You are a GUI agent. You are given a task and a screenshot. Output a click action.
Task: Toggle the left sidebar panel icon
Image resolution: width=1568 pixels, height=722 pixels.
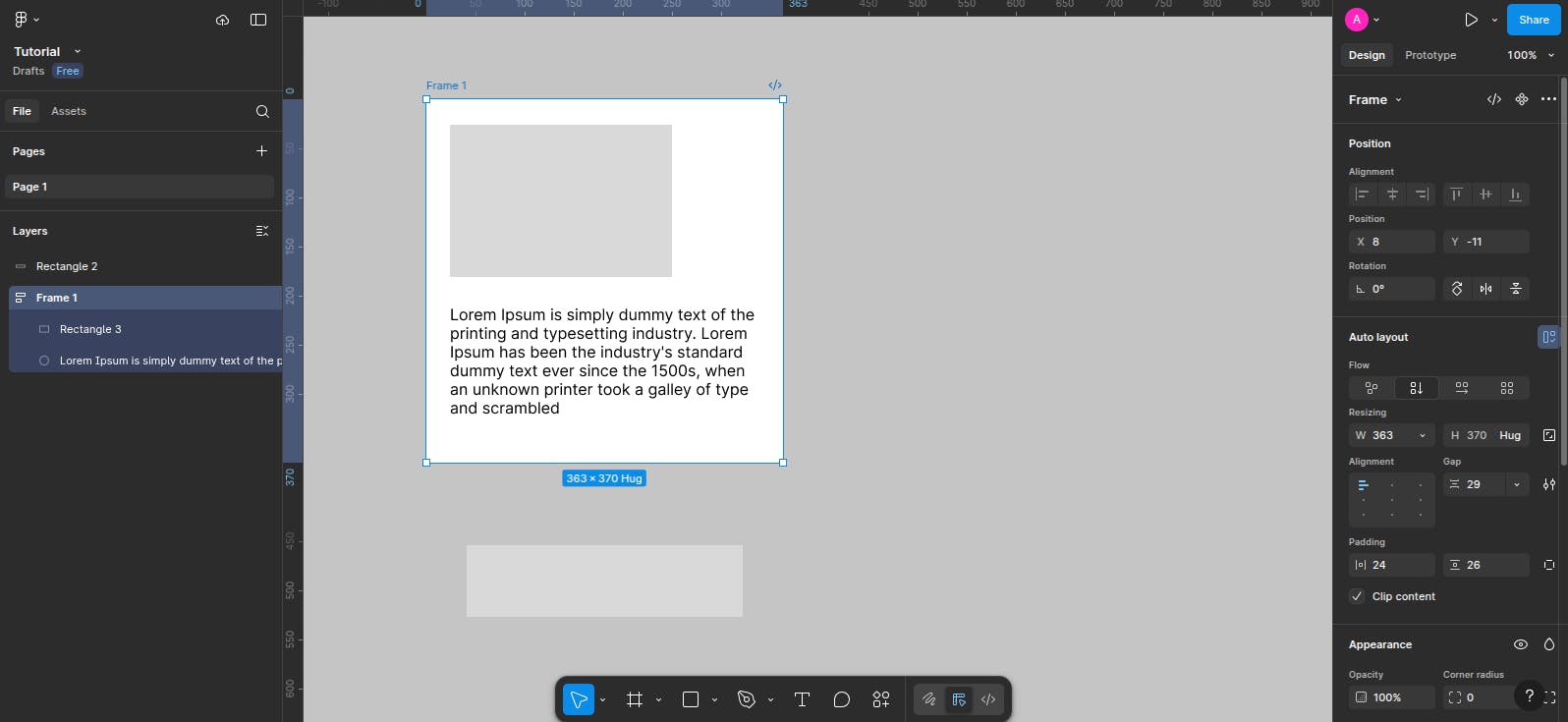(x=258, y=20)
